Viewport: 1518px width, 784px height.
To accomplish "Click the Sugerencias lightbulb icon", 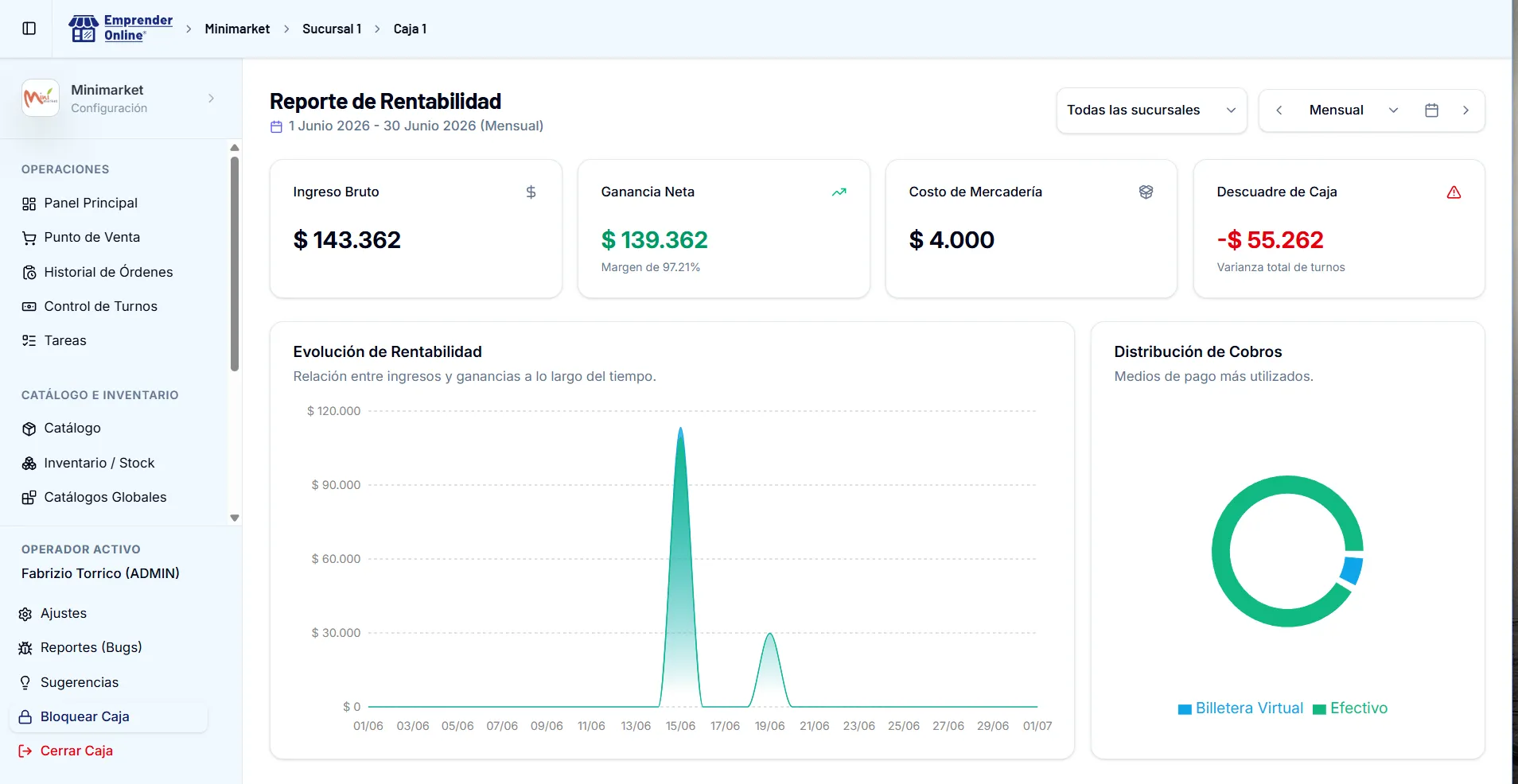I will pos(25,683).
